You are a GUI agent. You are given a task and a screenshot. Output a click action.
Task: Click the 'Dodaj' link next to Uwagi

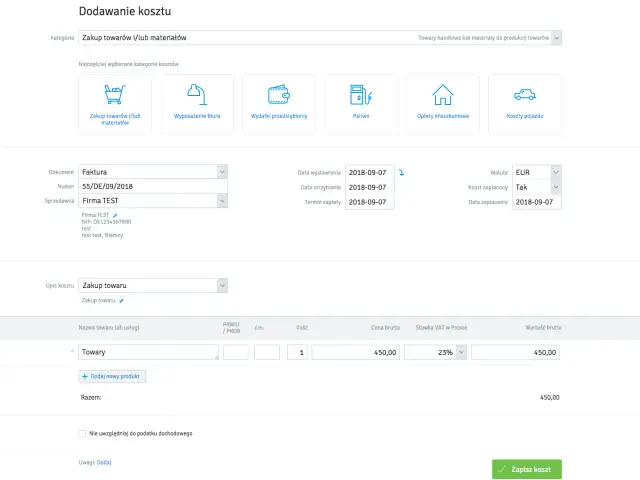[x=104, y=462]
